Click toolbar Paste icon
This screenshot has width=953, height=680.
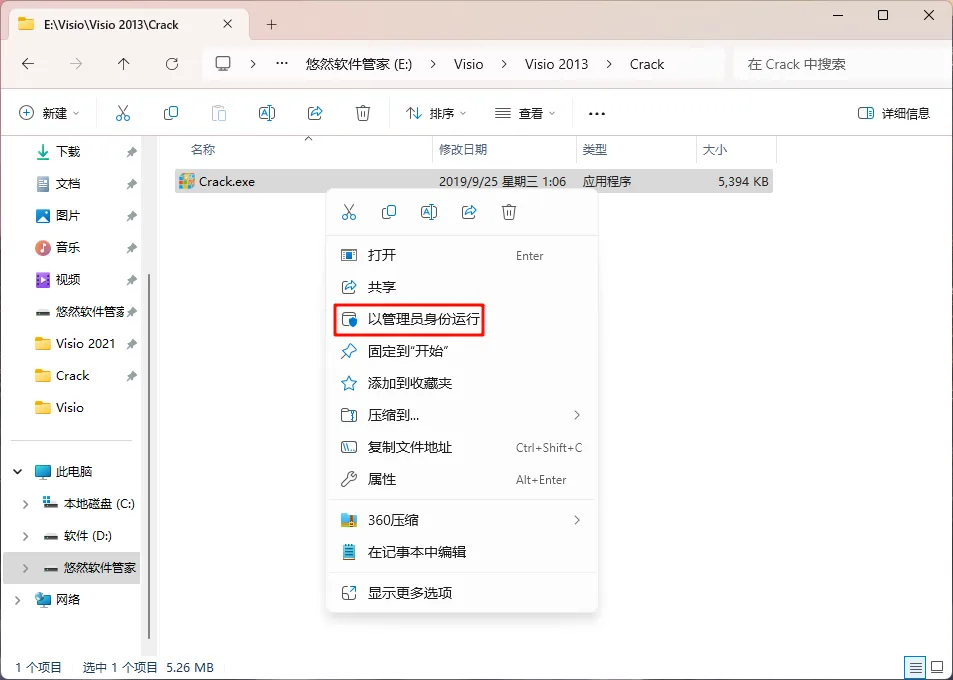pyautogui.click(x=219, y=113)
